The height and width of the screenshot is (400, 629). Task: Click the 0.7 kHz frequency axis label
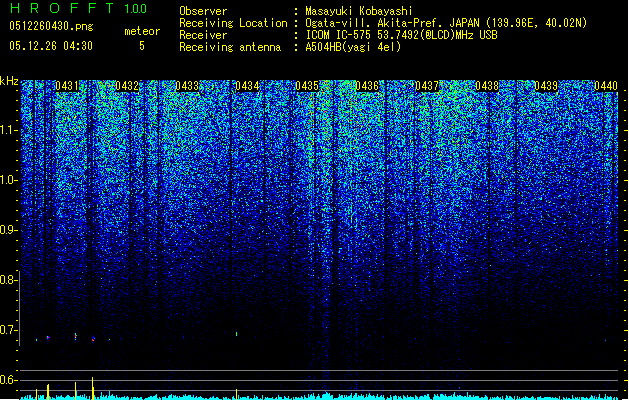tap(8, 330)
